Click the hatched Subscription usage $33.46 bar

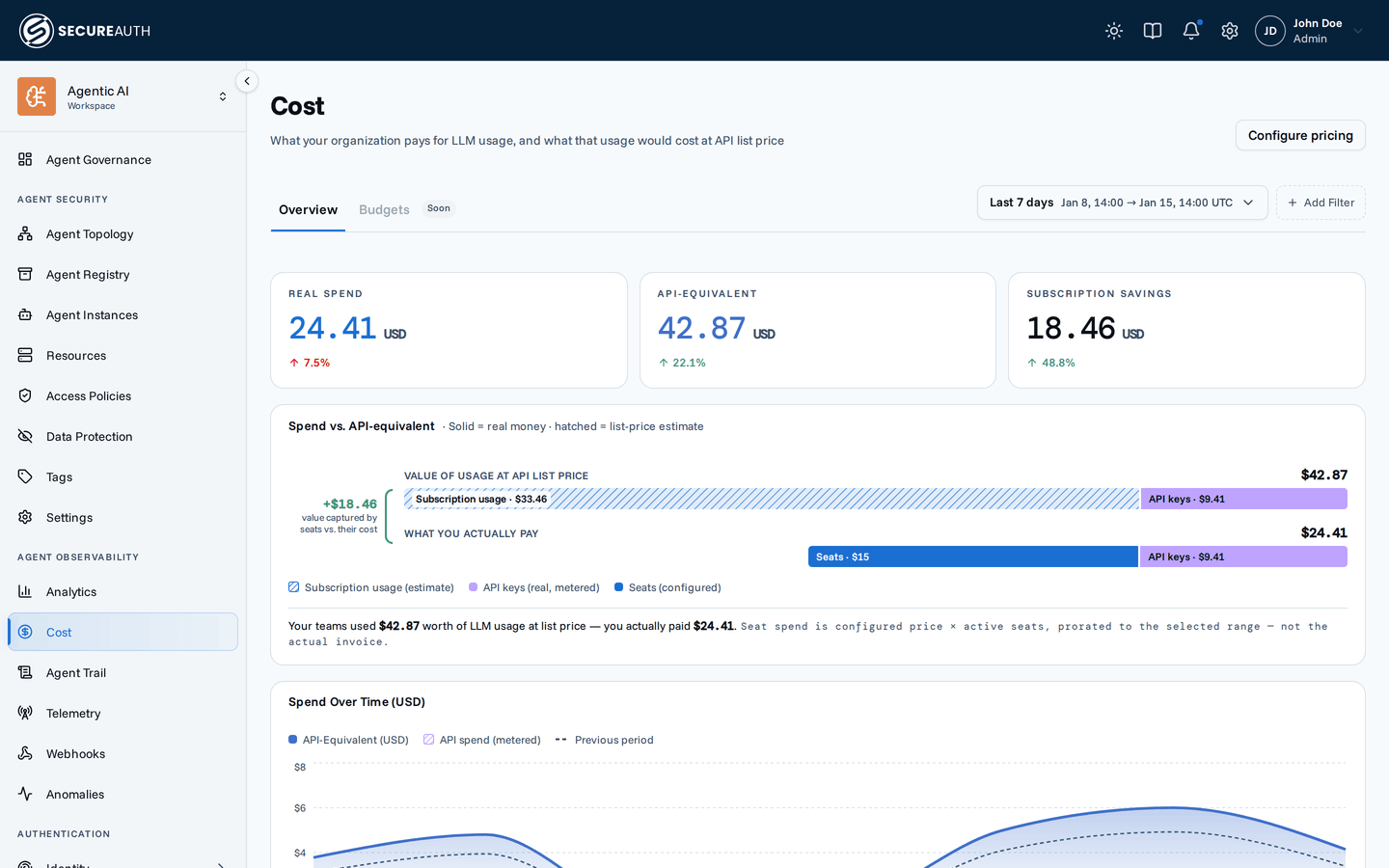(772, 499)
